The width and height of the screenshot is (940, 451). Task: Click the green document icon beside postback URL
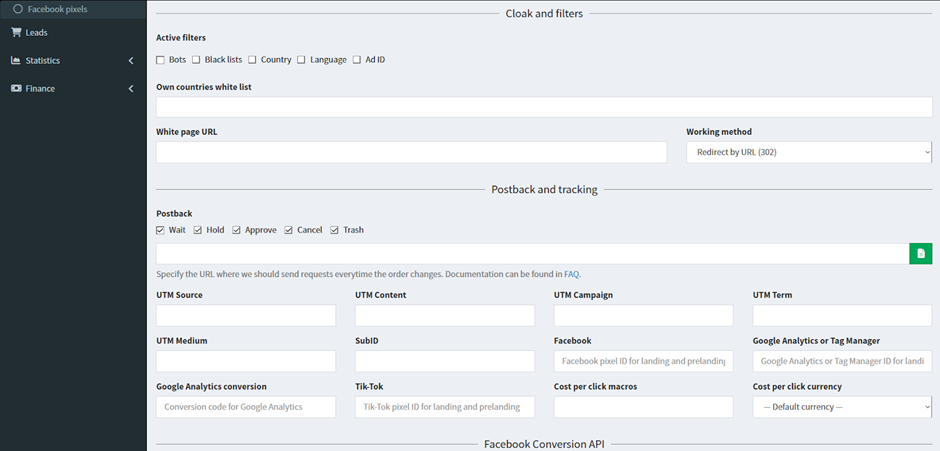pos(920,254)
